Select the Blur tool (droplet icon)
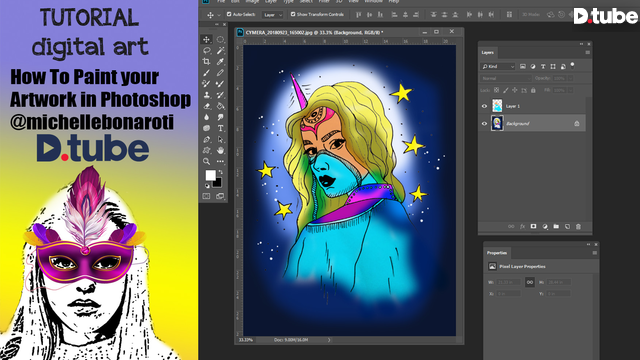 [x=207, y=117]
